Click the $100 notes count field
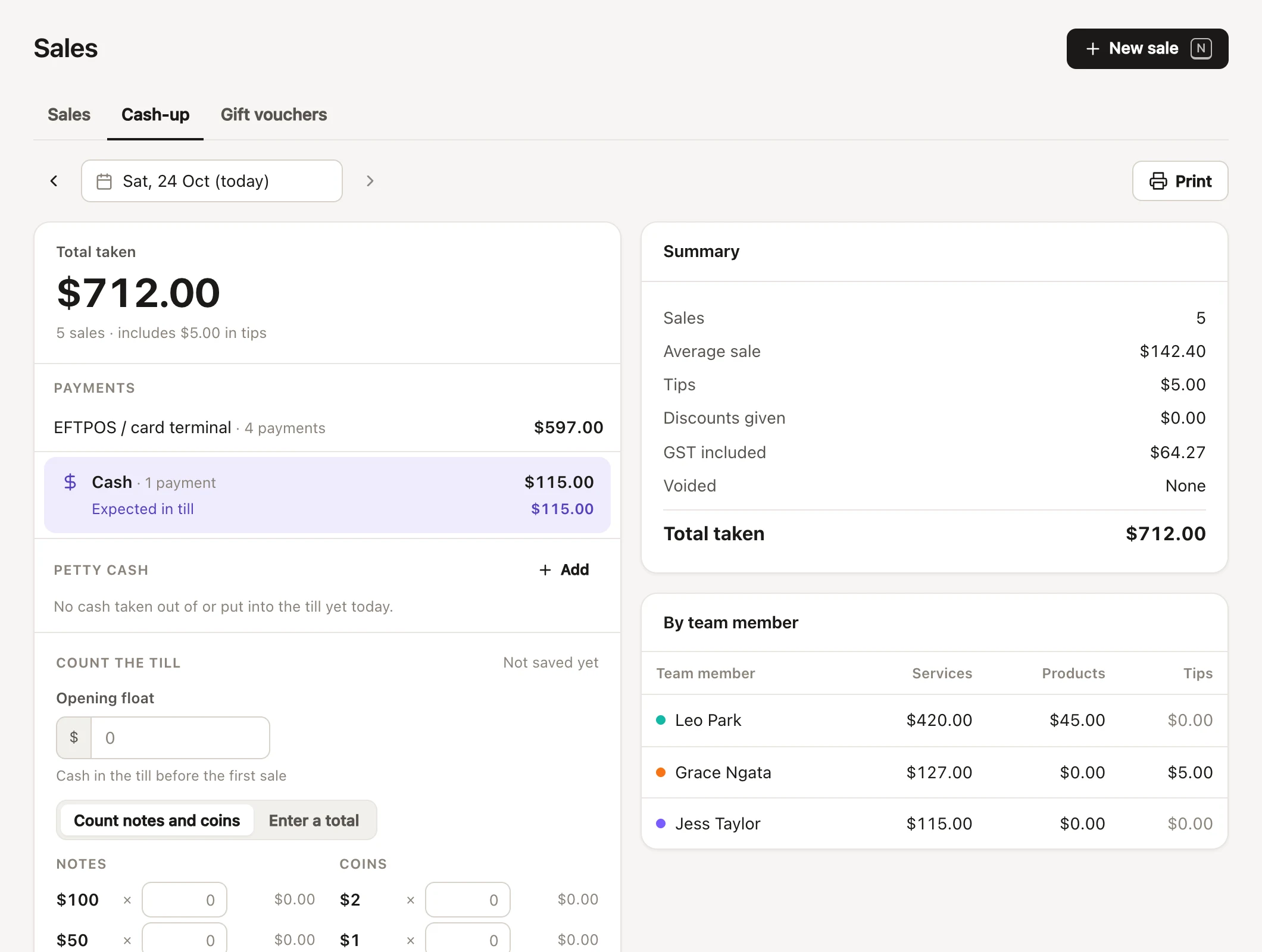This screenshot has width=1262, height=952. [x=185, y=900]
